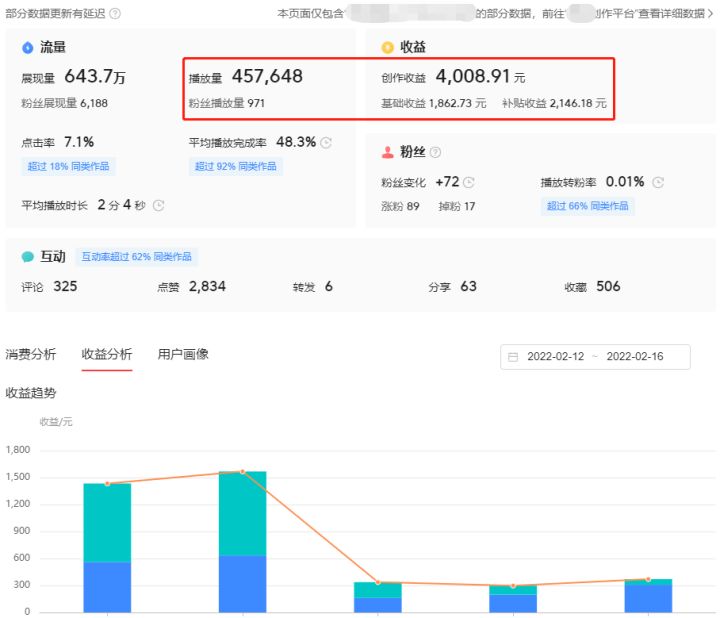
Task: Click the blue 流量 droplet icon
Action: 27,48
